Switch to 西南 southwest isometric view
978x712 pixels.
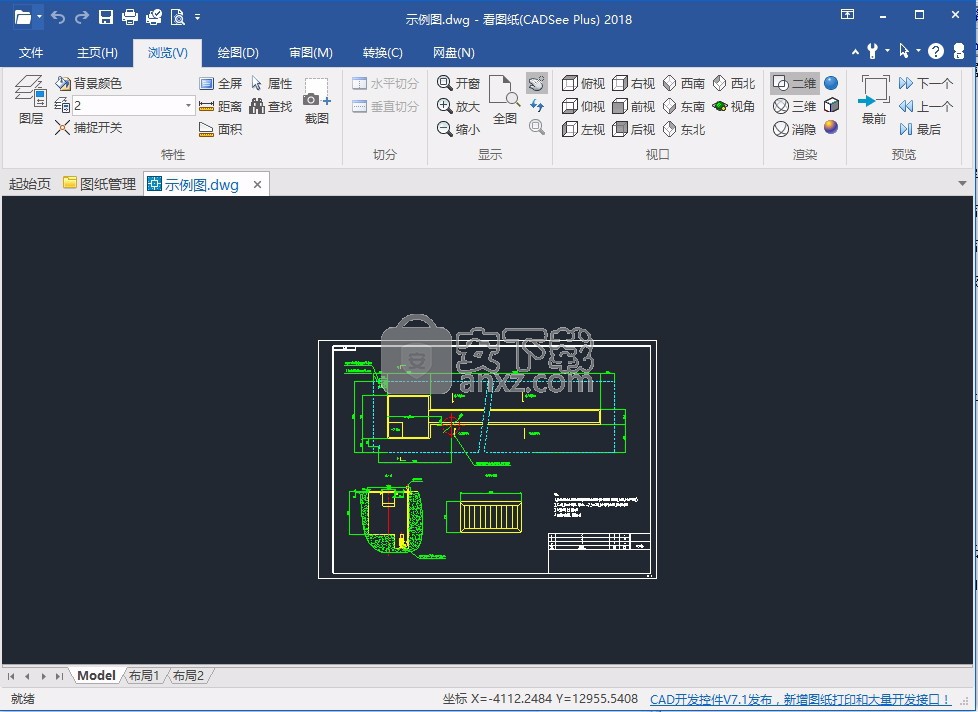tap(684, 83)
